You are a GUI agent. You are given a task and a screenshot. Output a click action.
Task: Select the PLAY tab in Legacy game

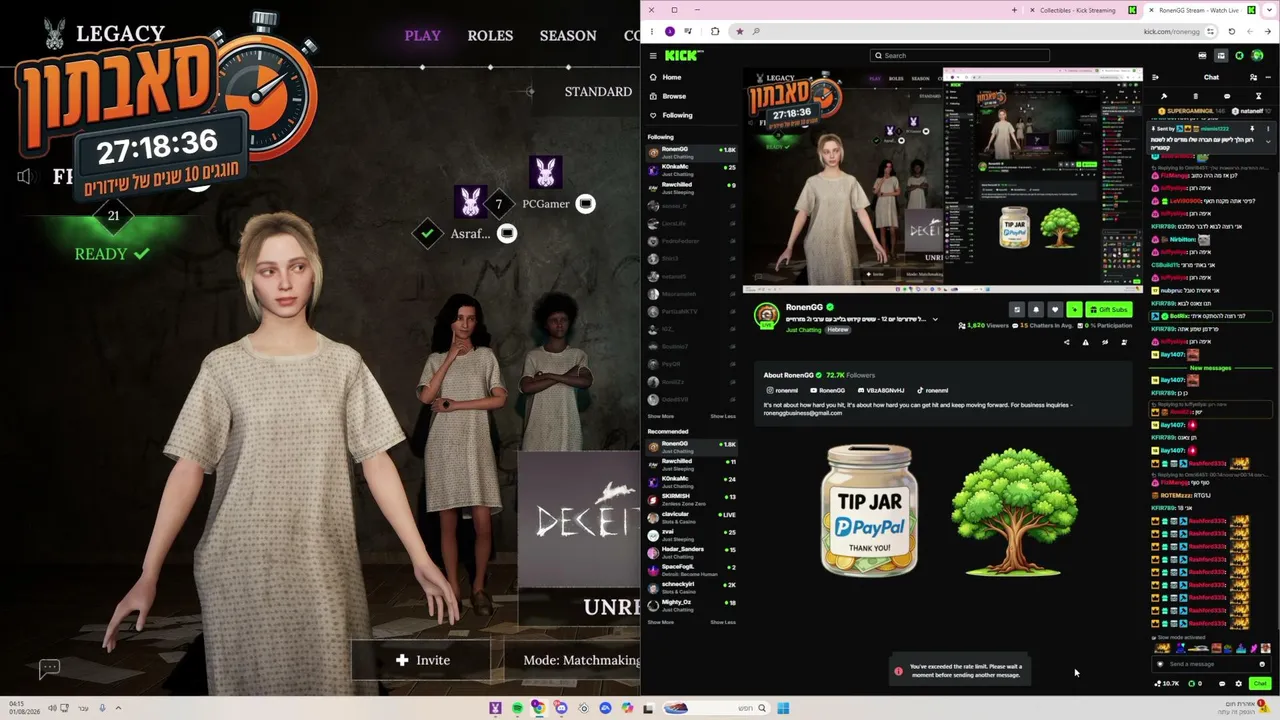coord(422,35)
